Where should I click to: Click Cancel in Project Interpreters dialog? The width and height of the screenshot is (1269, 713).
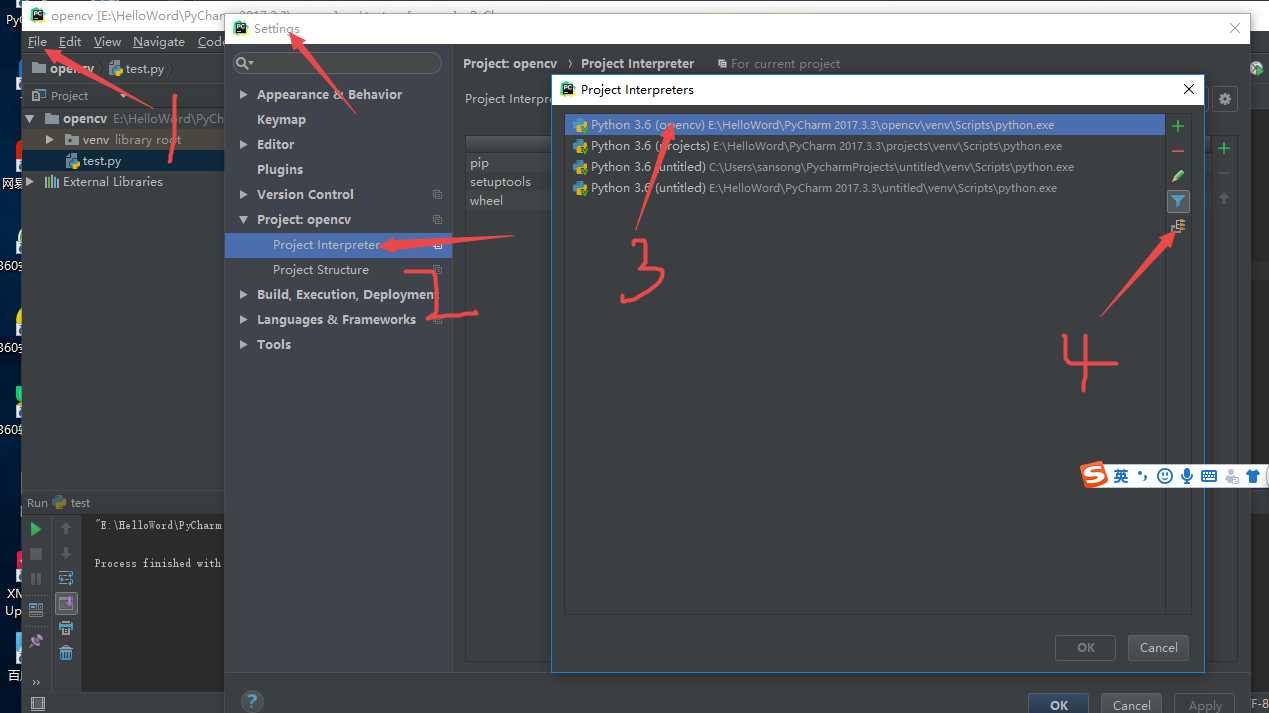pos(1158,648)
